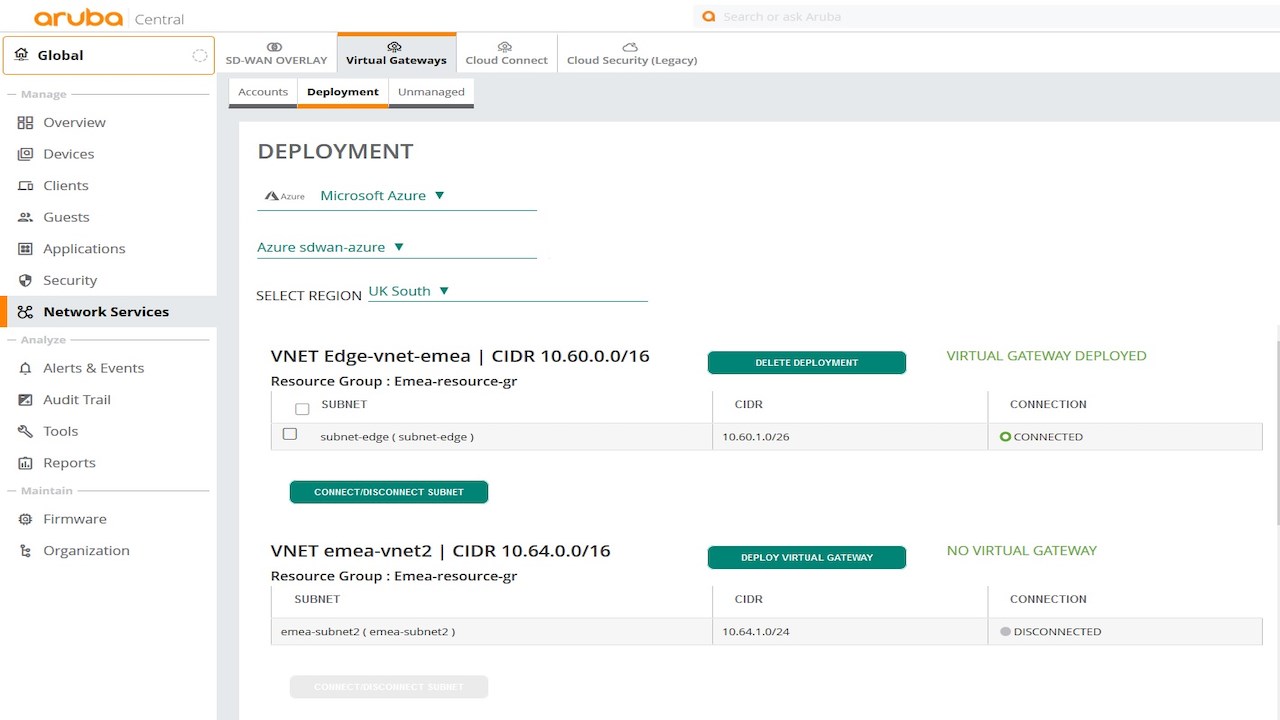Go to Applications in the sidebar
This screenshot has width=1280, height=720.
point(108,249)
